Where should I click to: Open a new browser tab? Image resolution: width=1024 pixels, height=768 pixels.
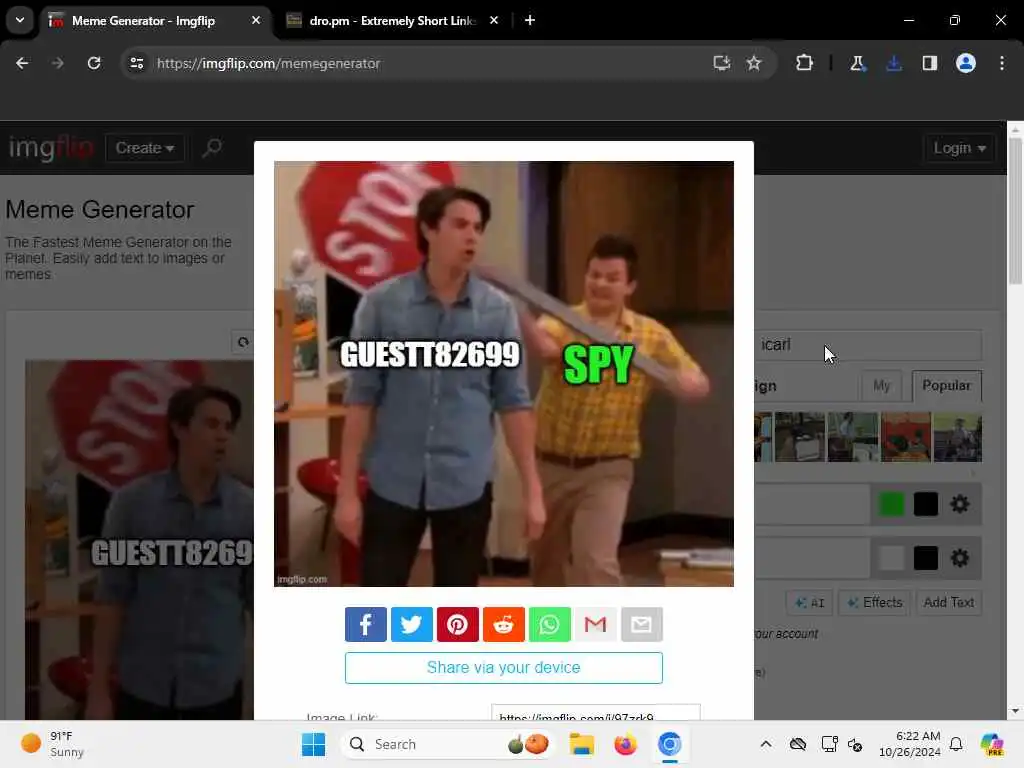530,20
